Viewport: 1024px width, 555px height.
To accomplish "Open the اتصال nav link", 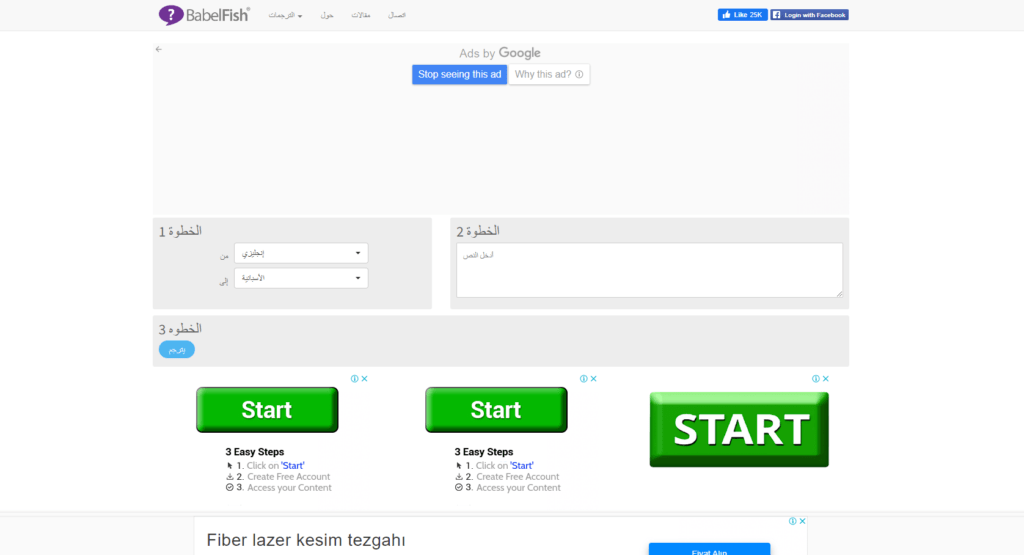I will [x=397, y=16].
